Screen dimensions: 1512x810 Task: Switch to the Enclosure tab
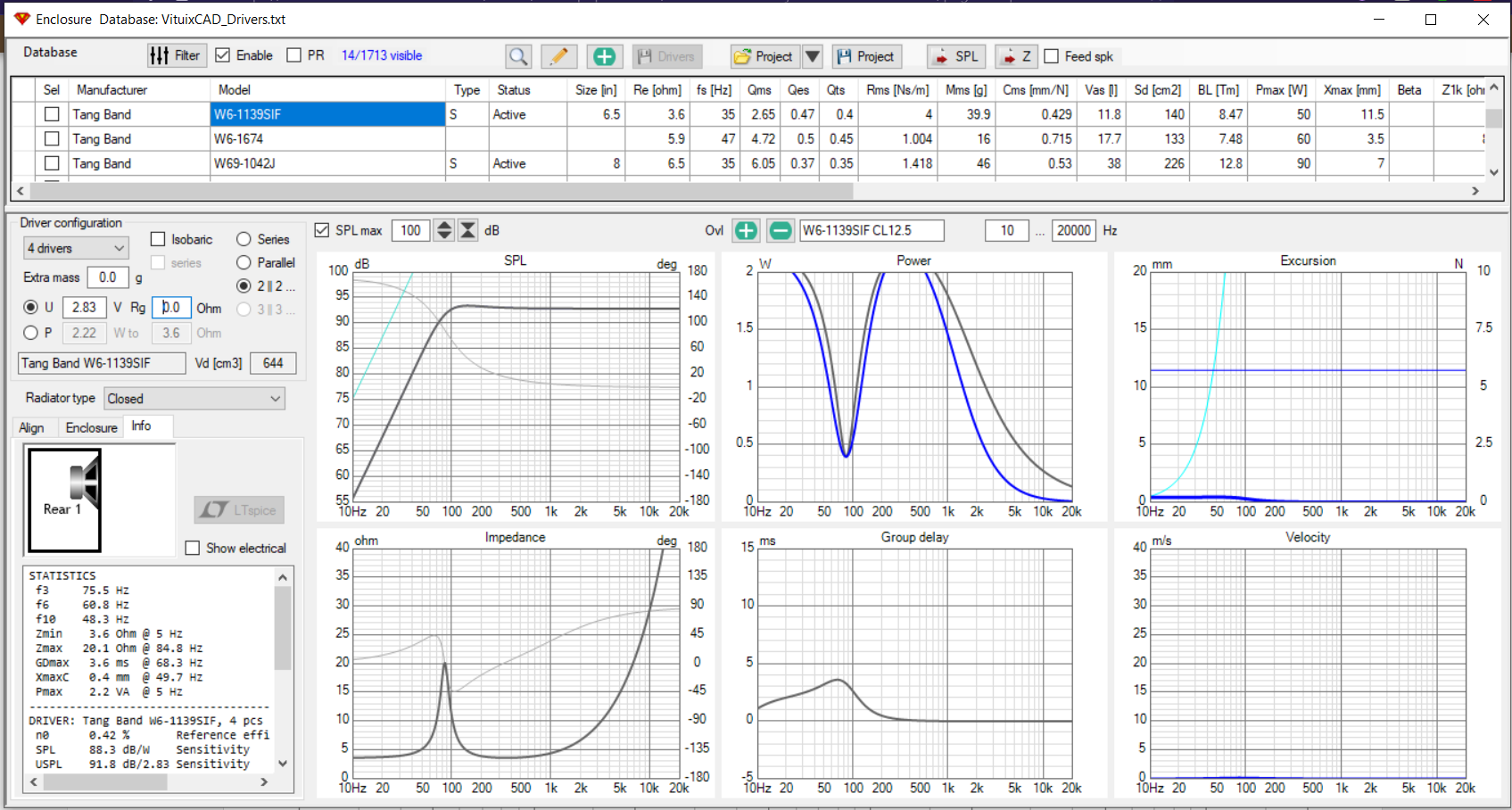tap(91, 427)
